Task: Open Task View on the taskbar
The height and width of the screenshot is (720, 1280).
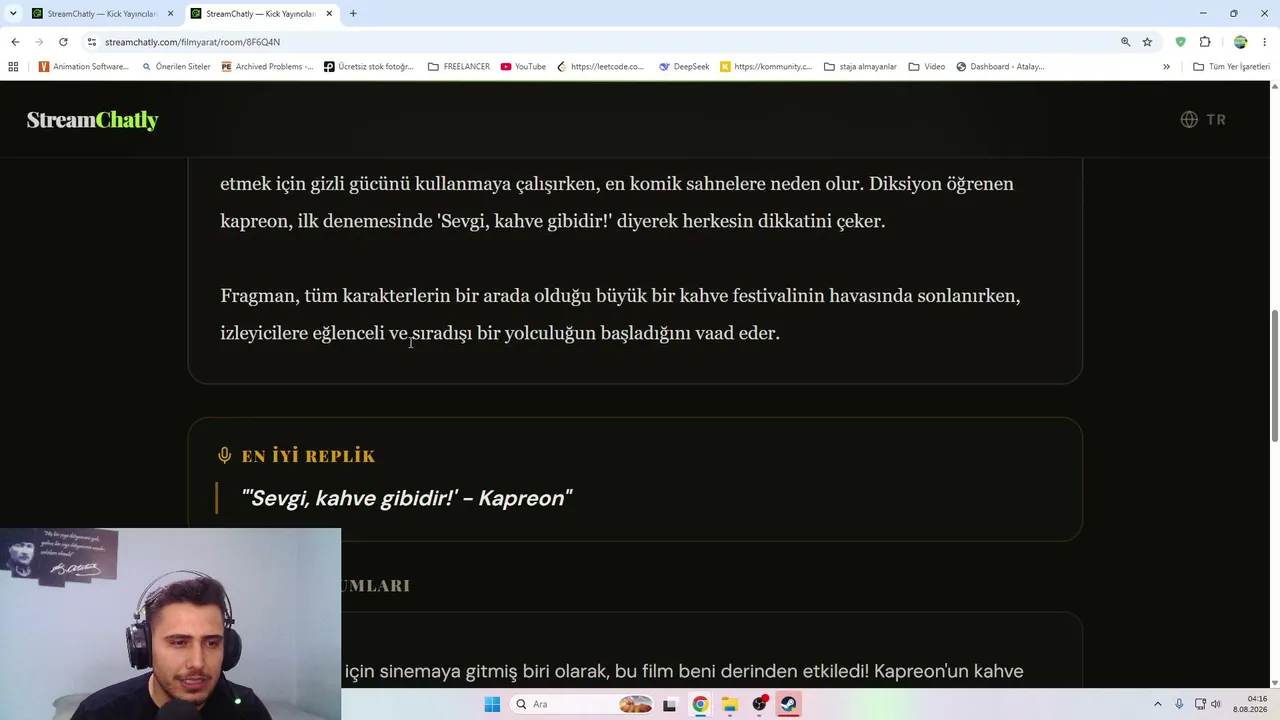Action: [x=669, y=704]
